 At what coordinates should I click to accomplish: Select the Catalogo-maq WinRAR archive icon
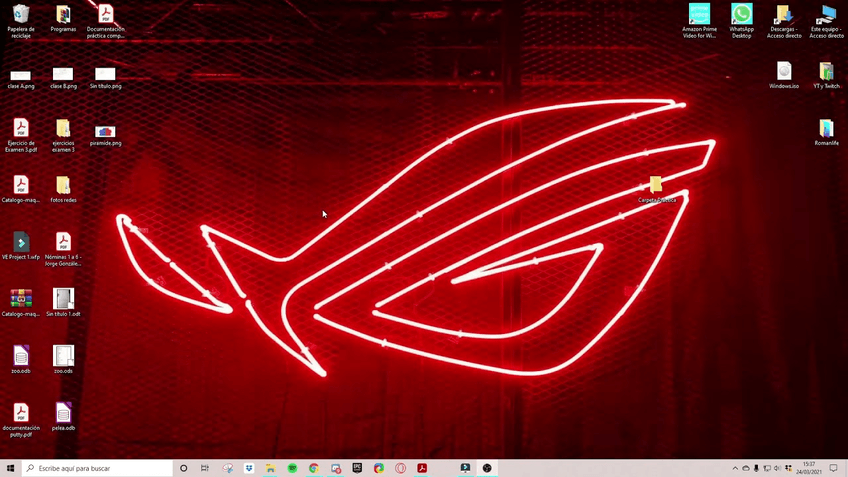tap(21, 303)
